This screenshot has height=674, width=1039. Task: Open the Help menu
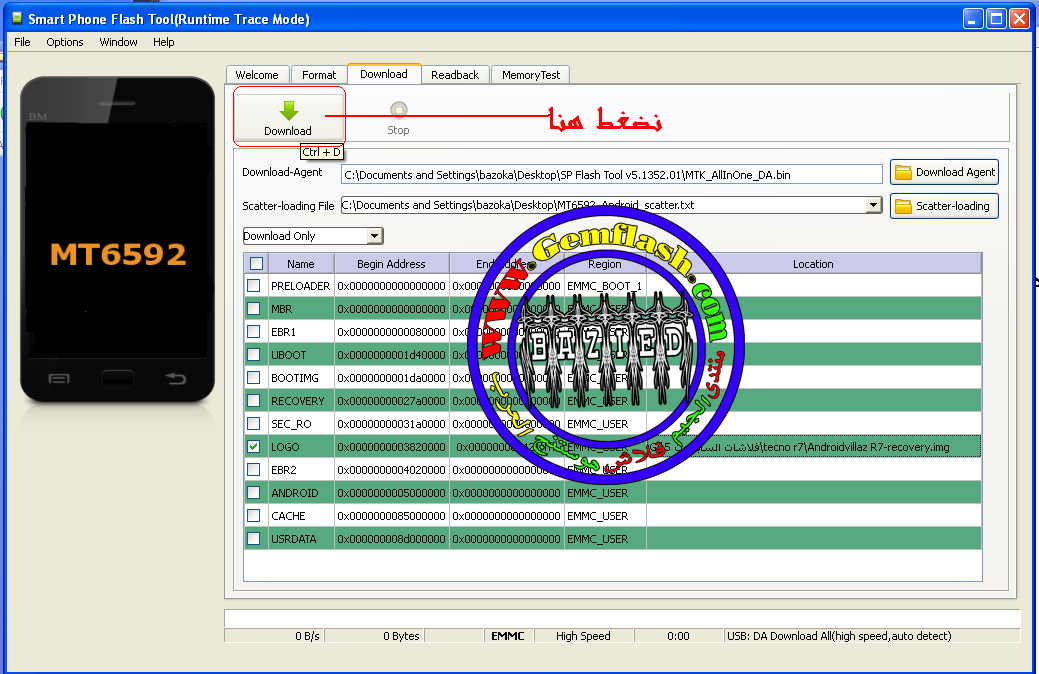(x=164, y=42)
